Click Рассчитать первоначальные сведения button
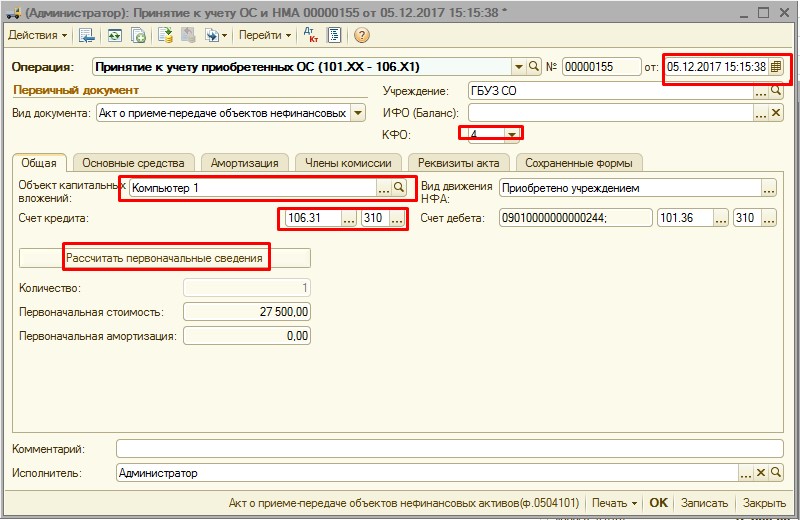 [x=165, y=258]
